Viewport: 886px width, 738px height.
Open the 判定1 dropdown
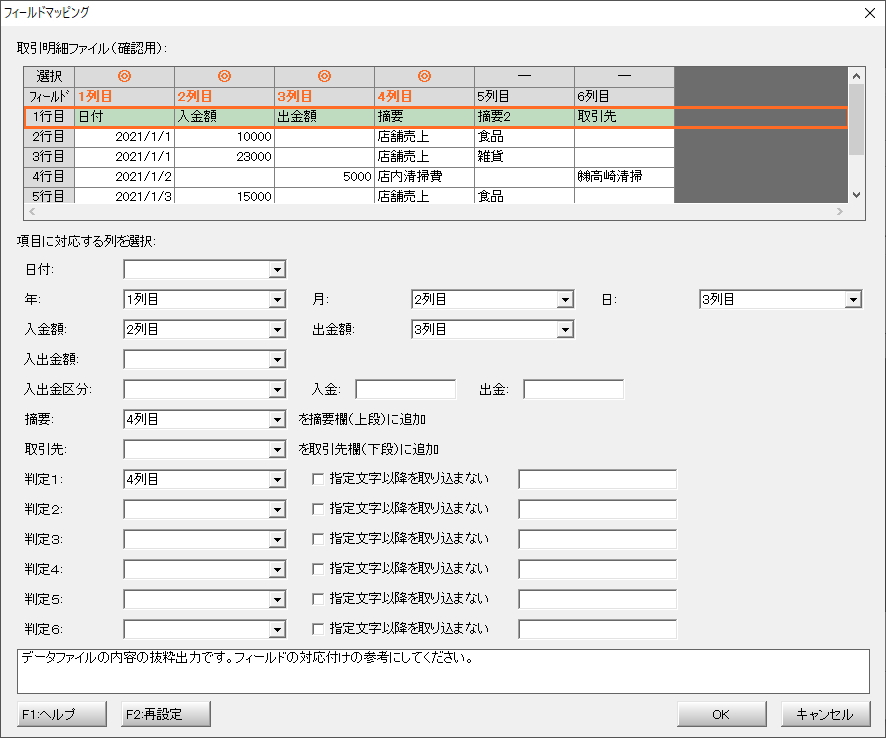point(277,479)
